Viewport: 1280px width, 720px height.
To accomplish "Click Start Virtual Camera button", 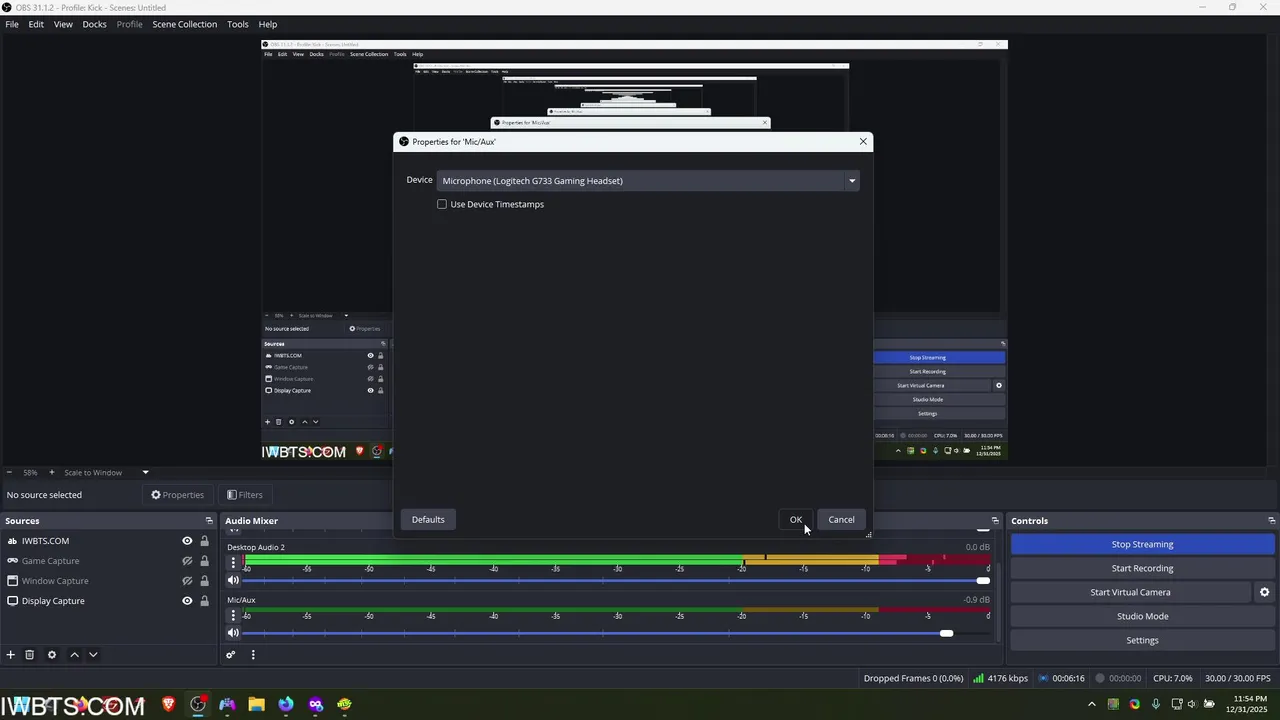I will click(1130, 592).
